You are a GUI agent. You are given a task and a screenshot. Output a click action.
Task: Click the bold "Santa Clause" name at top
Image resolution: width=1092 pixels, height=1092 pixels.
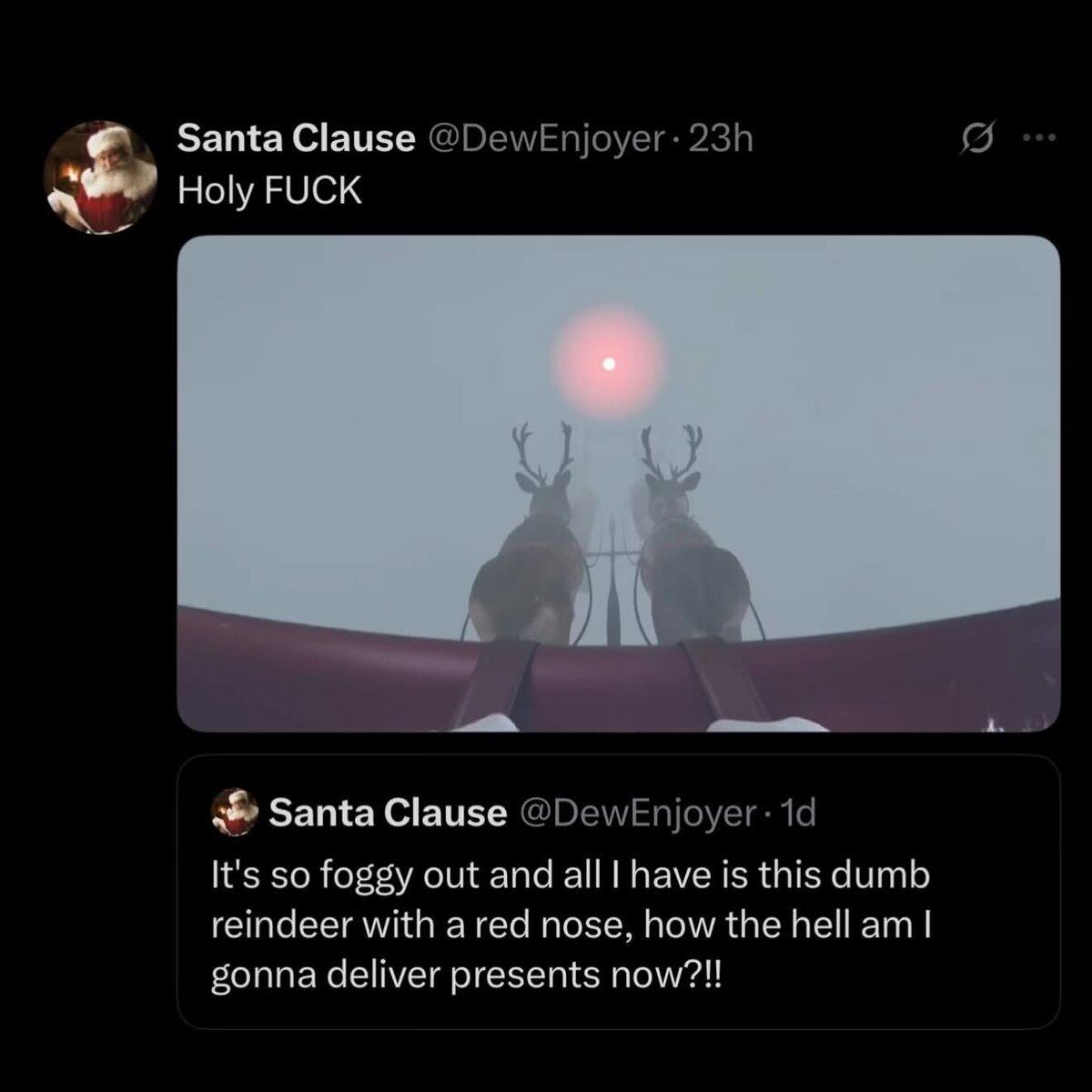pos(296,138)
